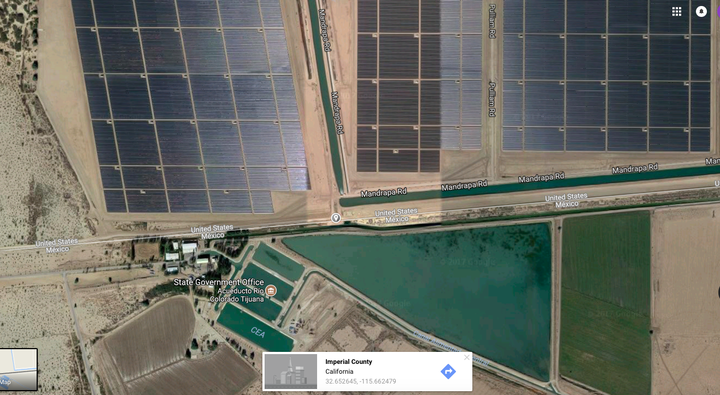Click the vertical Mandrapa Rd label by the canal
This screenshot has width=720, height=395.
[x=338, y=113]
